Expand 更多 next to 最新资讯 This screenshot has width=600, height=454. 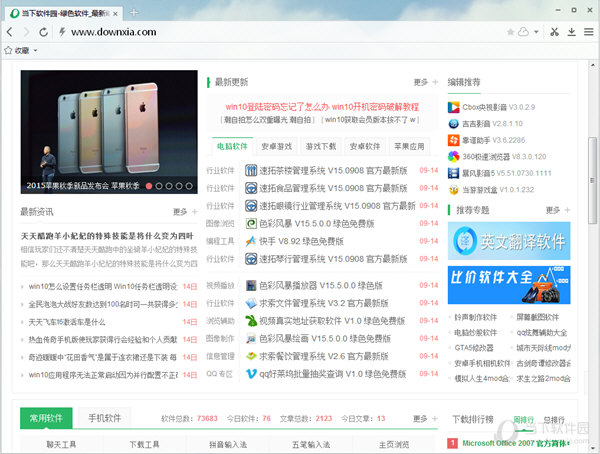pyautogui.click(x=185, y=212)
